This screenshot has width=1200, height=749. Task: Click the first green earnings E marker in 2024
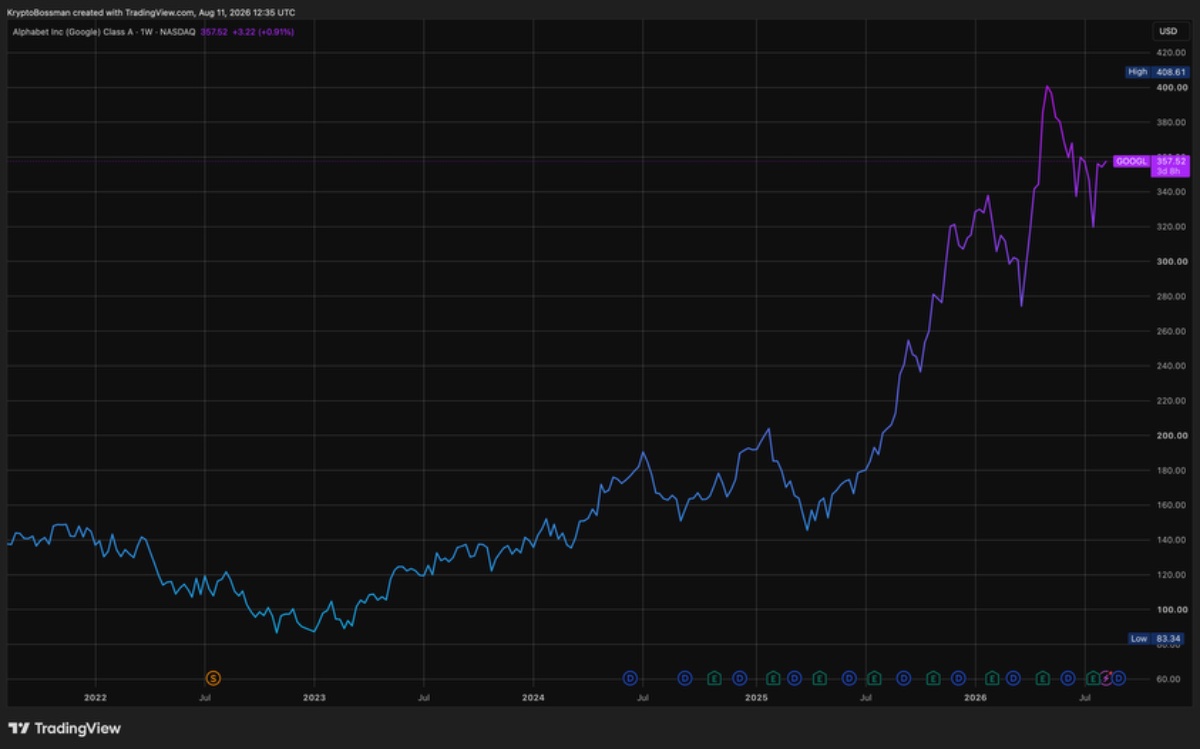coord(714,678)
